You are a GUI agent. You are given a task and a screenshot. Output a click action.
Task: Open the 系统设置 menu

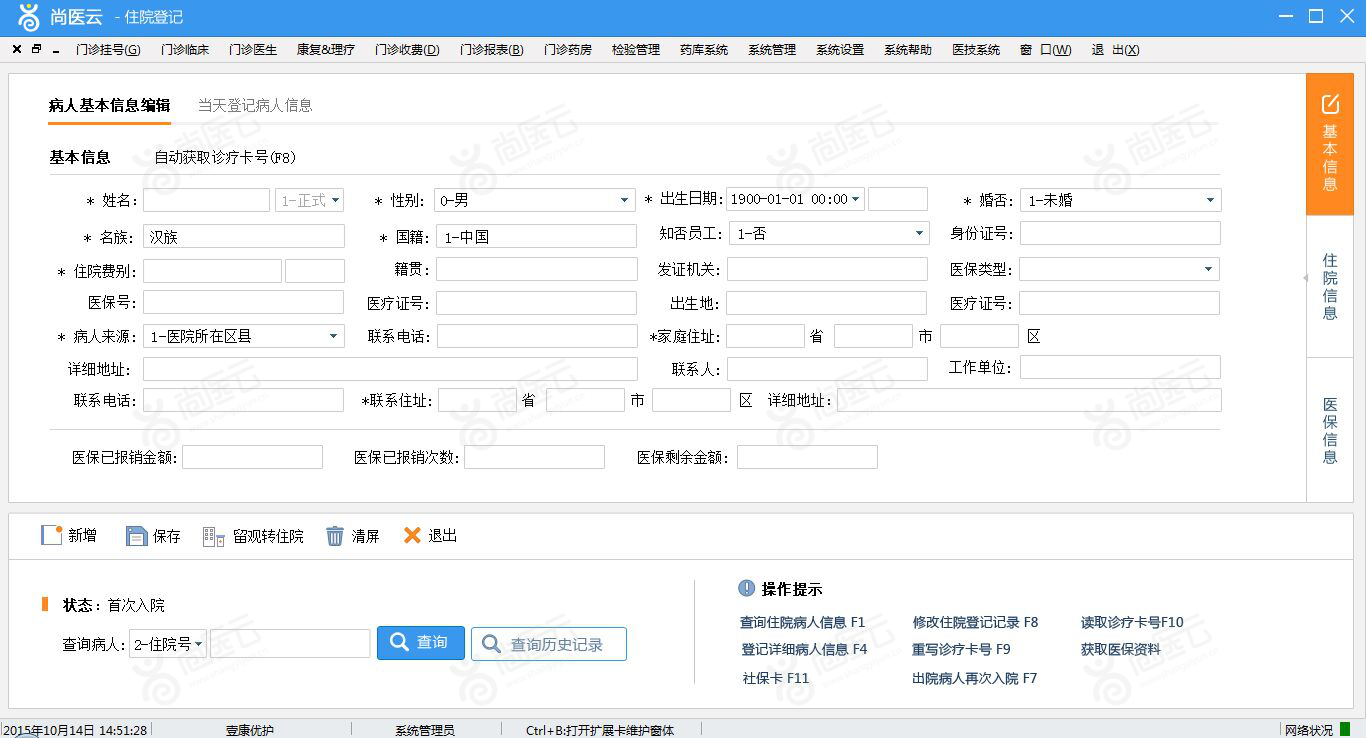click(840, 50)
